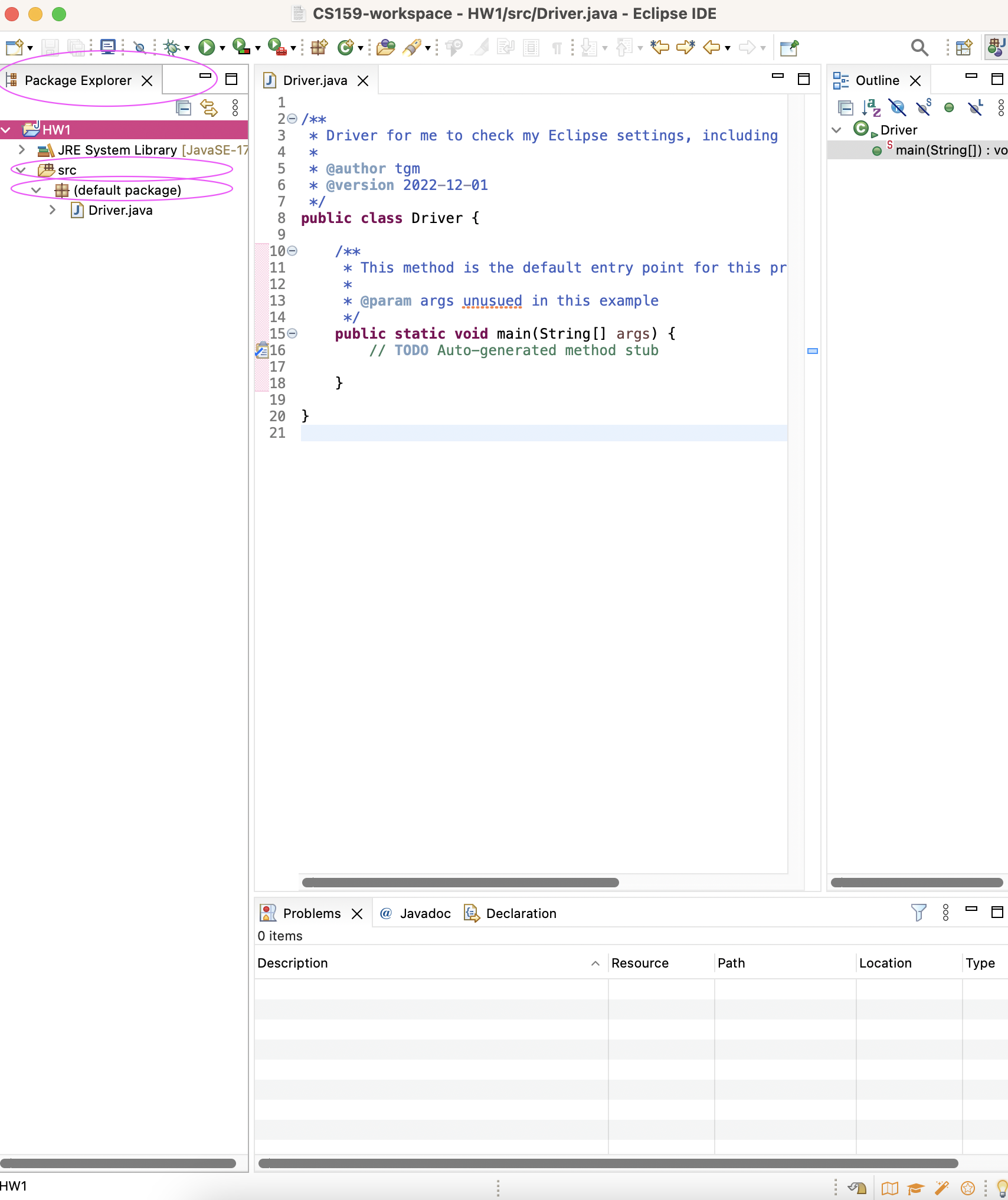
Task: Toggle Hide Fields in Outline
Action: [x=897, y=107]
